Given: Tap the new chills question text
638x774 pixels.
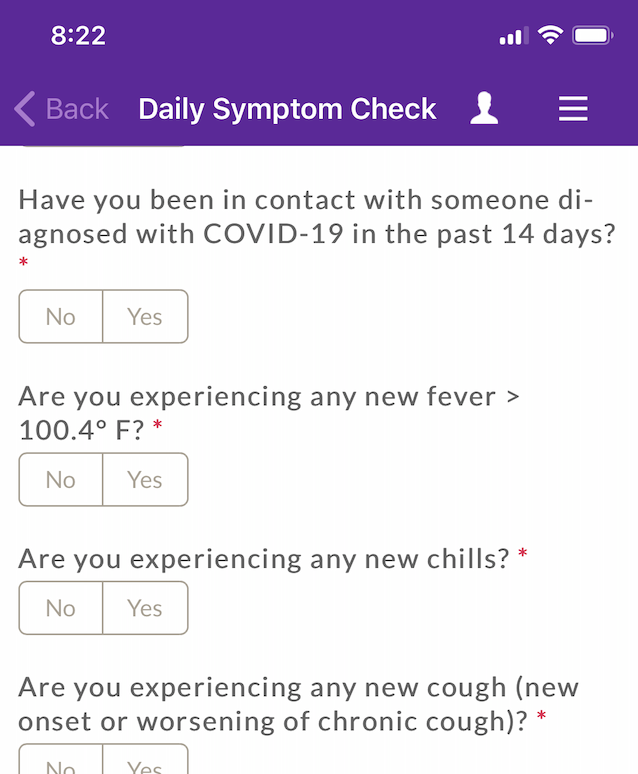Looking at the screenshot, I should click(x=264, y=559).
